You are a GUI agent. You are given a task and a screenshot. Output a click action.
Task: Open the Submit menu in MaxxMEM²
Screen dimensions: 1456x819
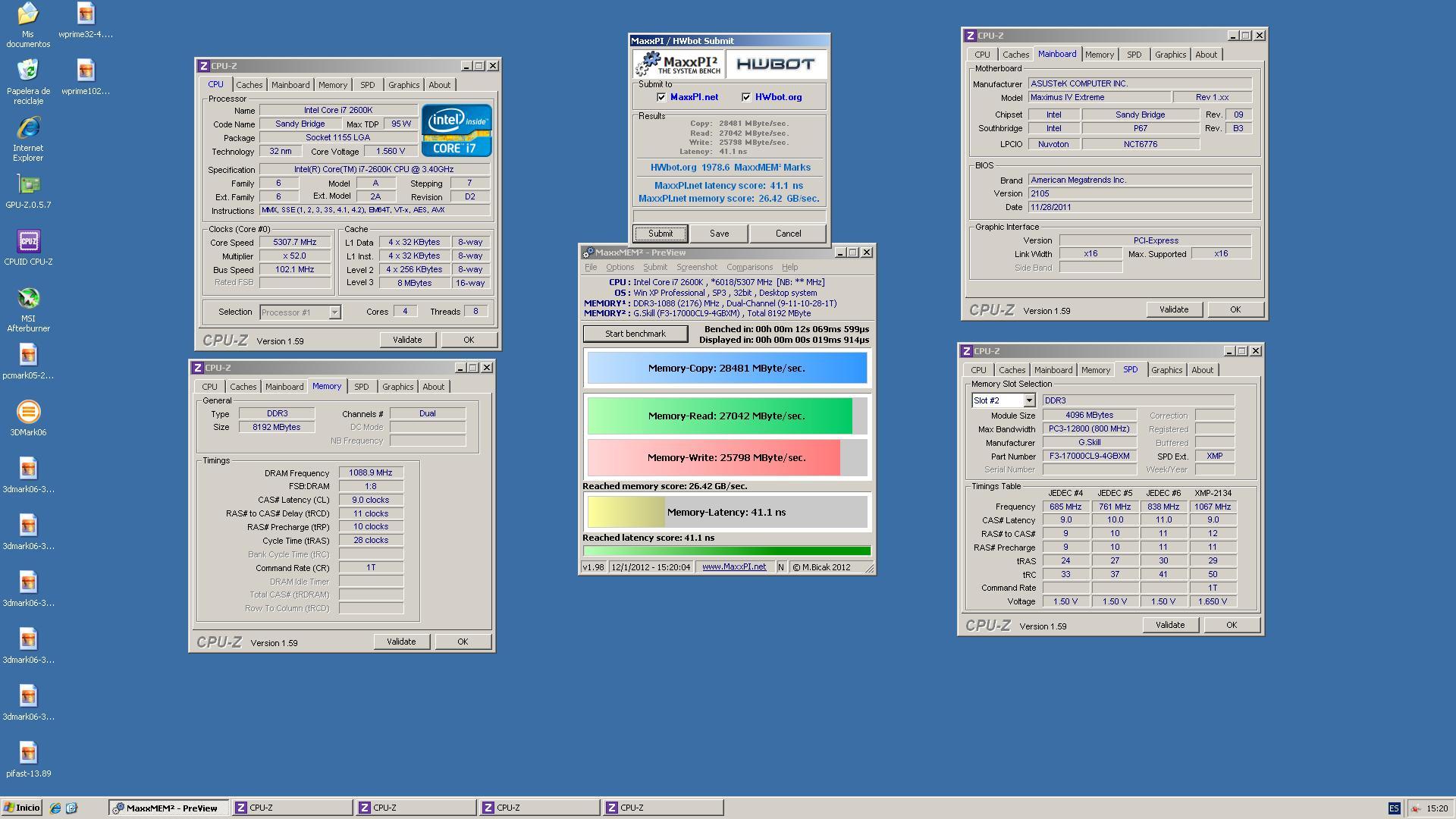tap(655, 267)
